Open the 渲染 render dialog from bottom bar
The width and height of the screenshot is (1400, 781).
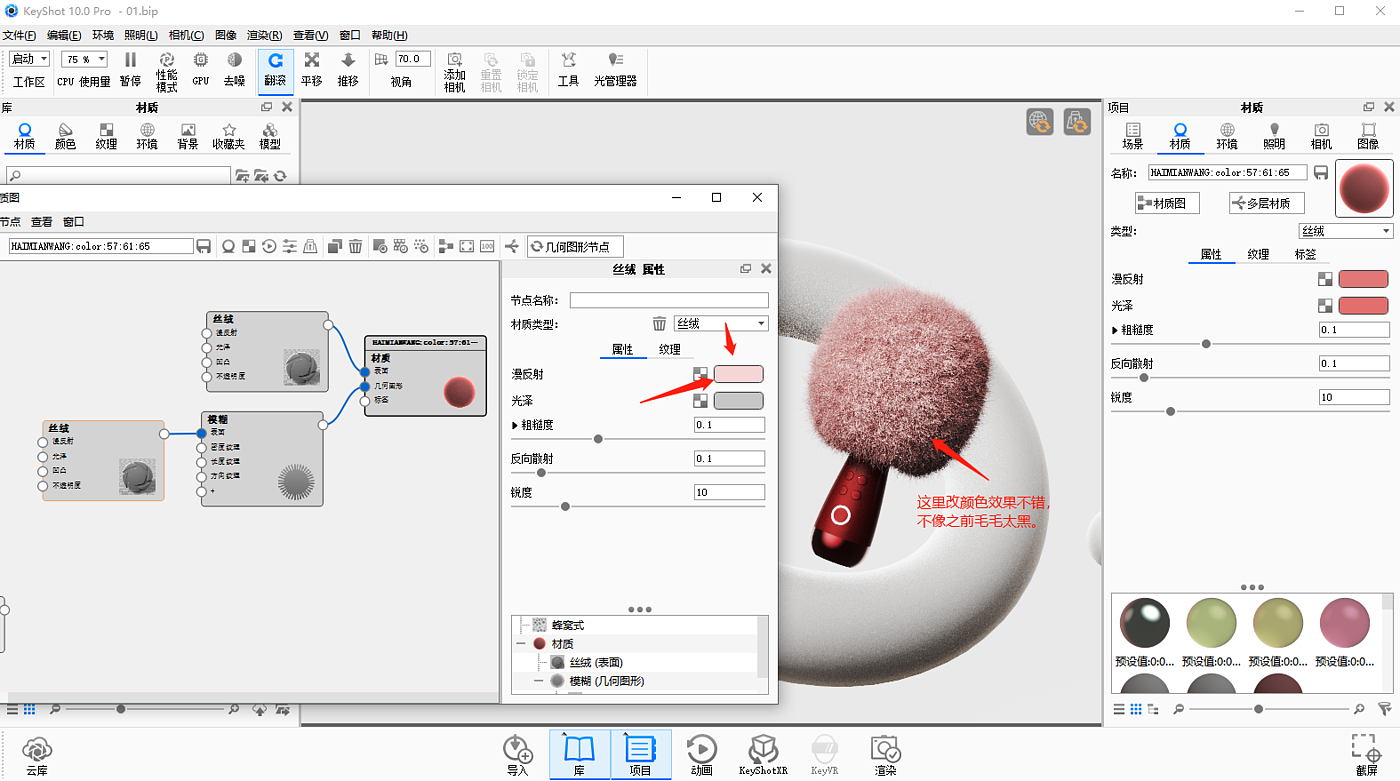[x=885, y=755]
